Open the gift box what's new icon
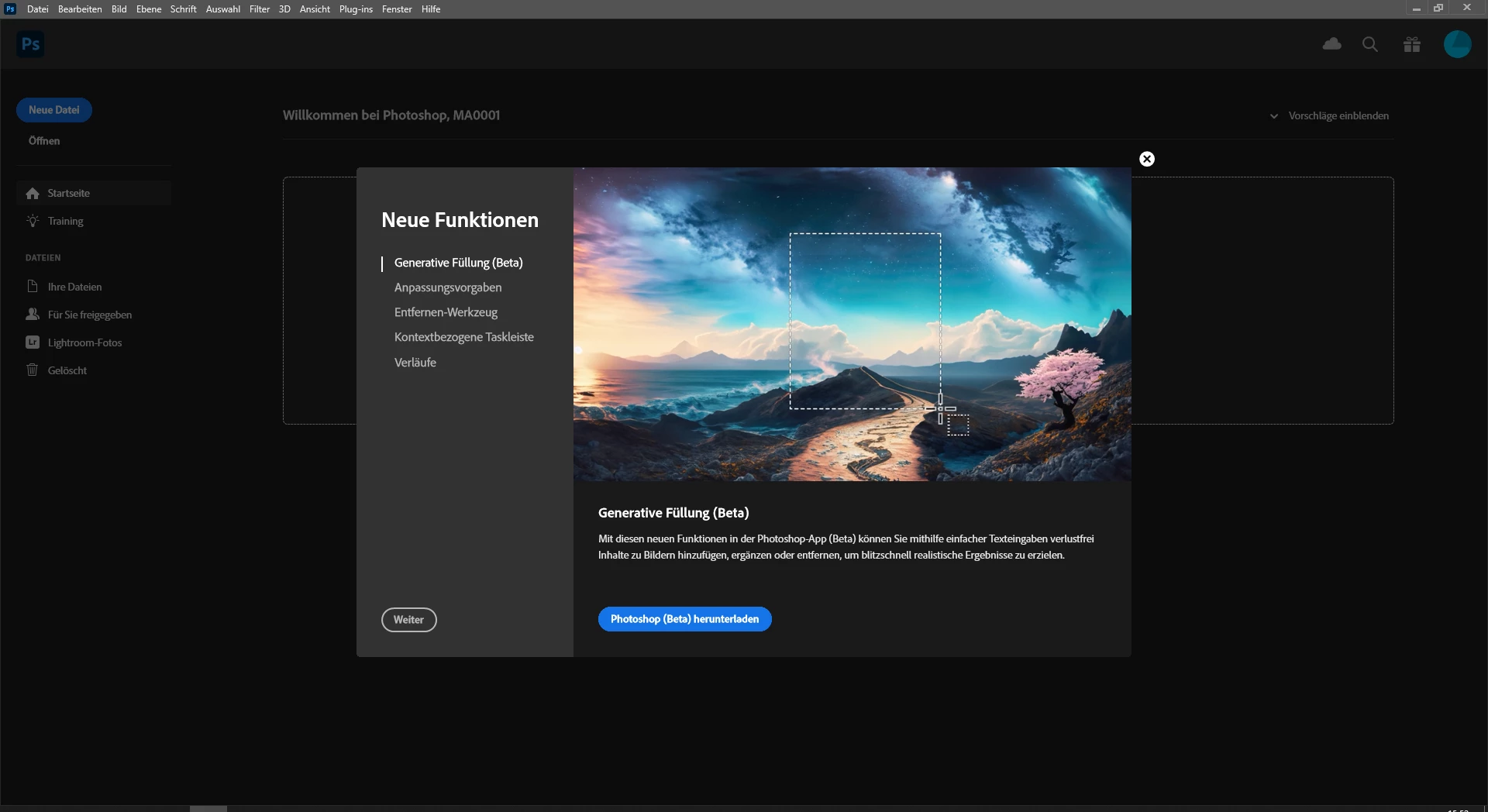This screenshot has height=812, width=1488. pos(1412,44)
